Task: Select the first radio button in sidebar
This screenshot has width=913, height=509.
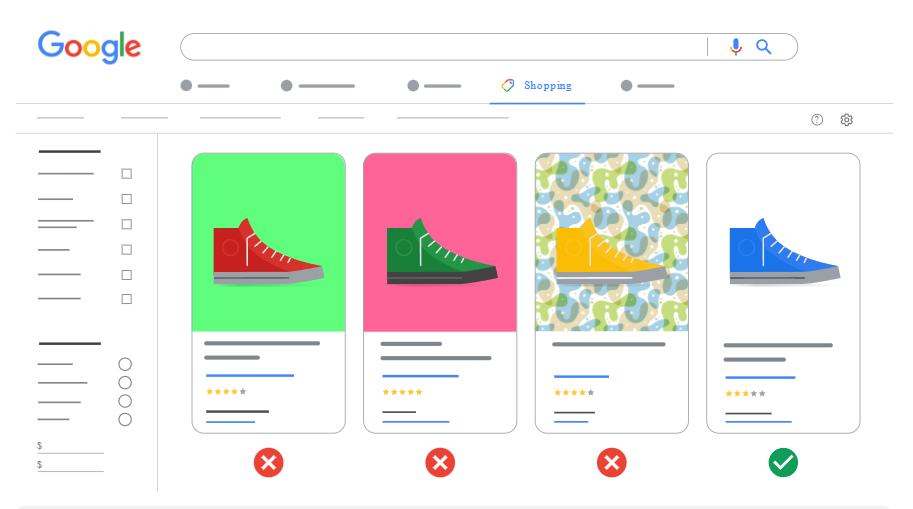Action: click(x=125, y=364)
